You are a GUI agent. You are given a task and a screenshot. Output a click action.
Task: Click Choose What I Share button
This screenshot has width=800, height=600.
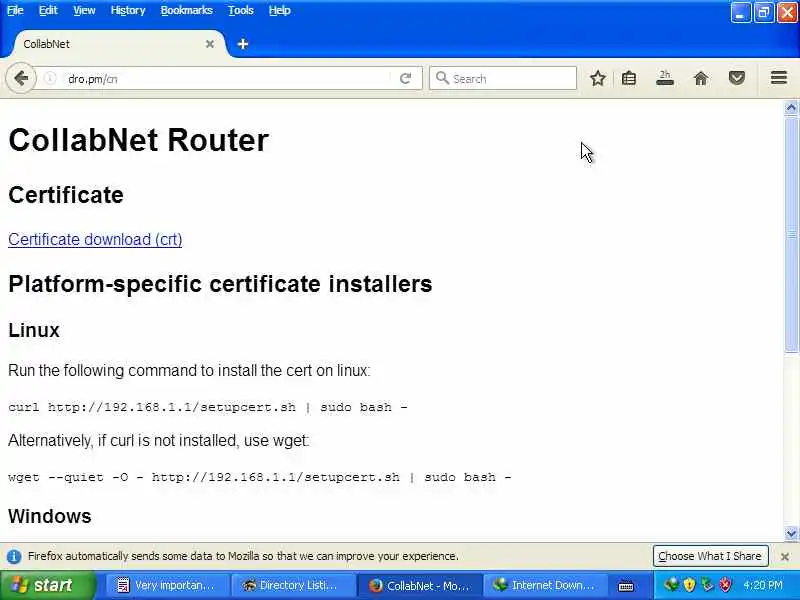[x=710, y=556]
